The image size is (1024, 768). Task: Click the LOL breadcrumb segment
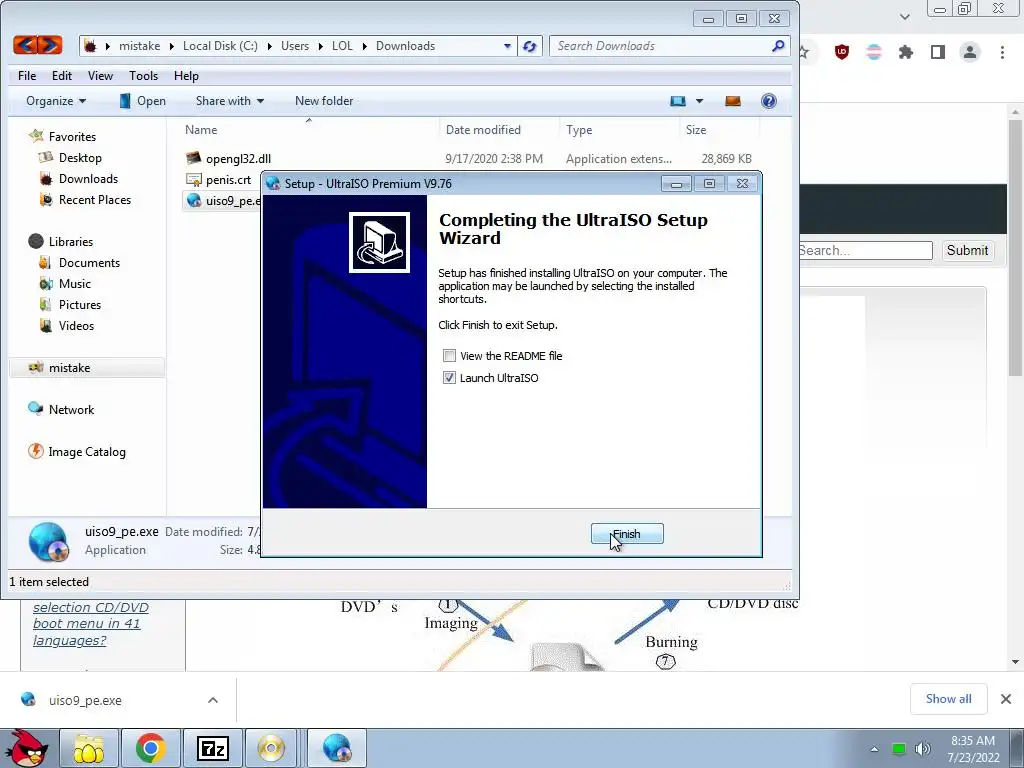[x=342, y=46]
